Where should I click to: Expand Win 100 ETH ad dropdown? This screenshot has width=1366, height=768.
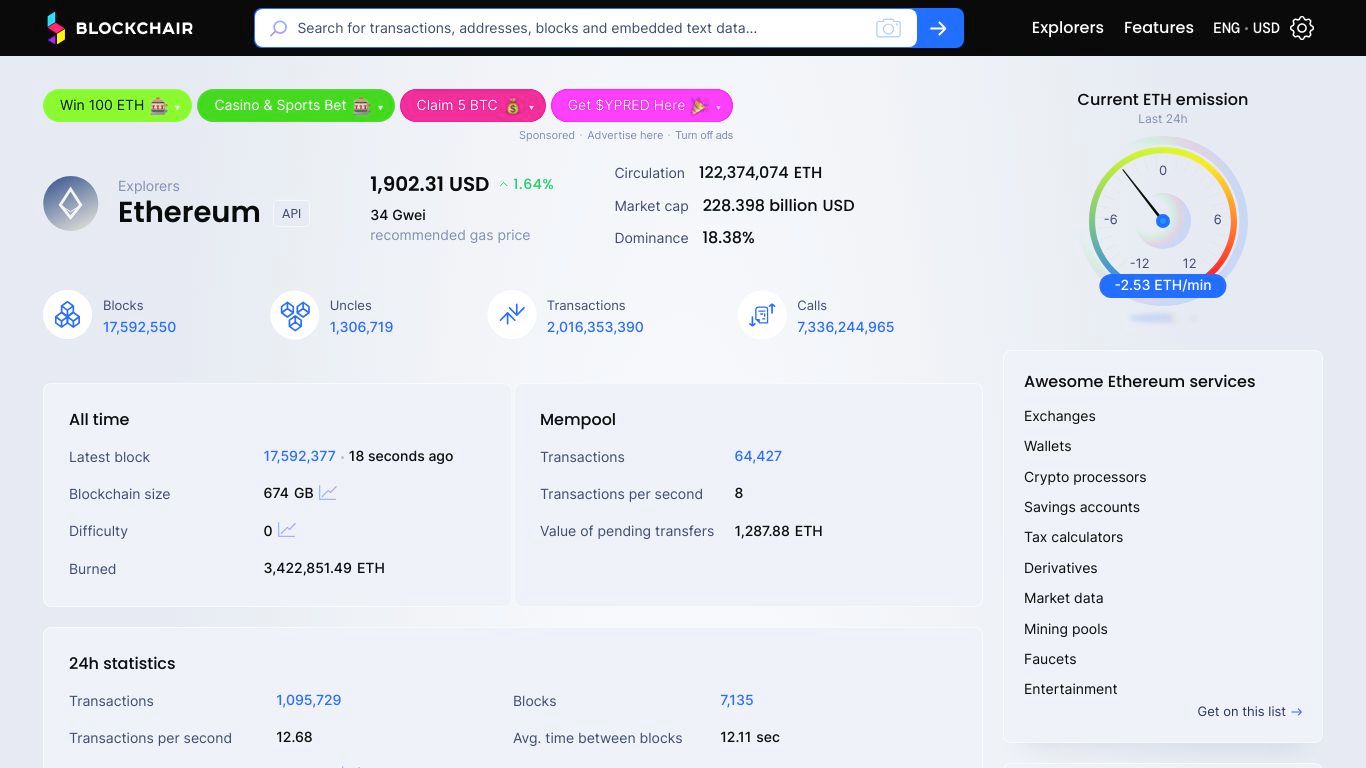point(178,107)
